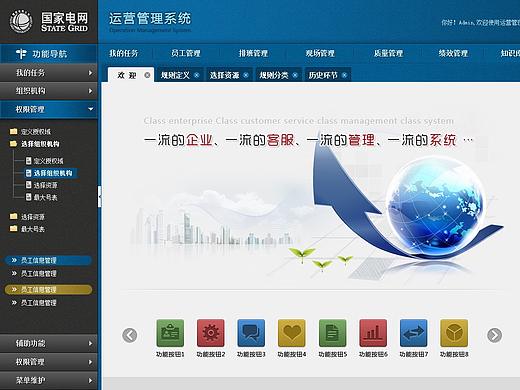Open the 选择组织机构 folder in sidebar
520x390 pixels.
click(x=35, y=144)
